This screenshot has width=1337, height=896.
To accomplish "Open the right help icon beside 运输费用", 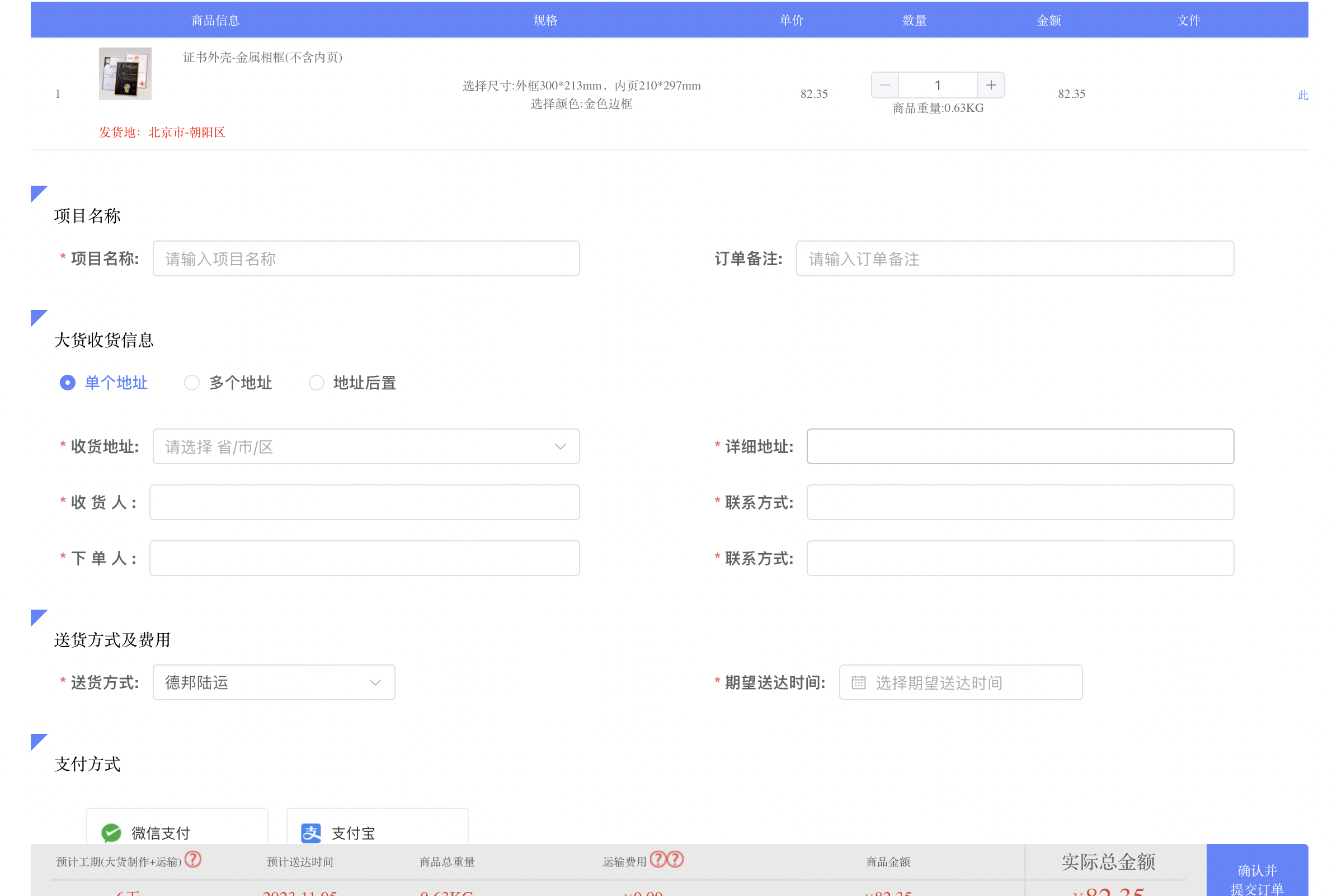I will (675, 860).
